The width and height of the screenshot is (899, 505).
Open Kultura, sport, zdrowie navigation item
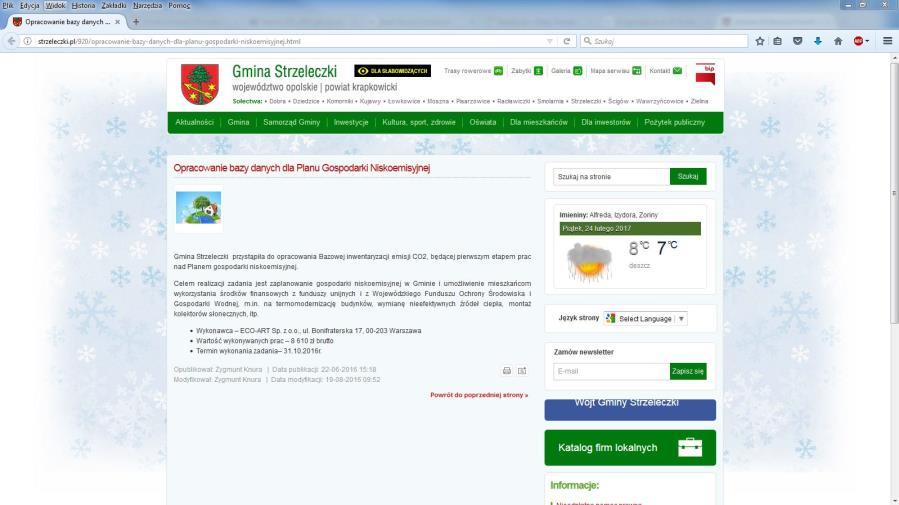pyautogui.click(x=419, y=123)
